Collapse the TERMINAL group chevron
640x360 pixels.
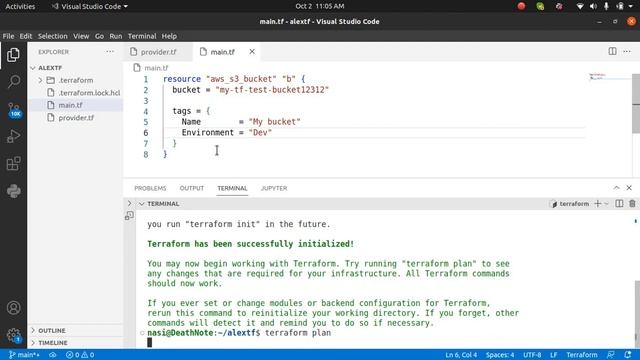tap(141, 204)
